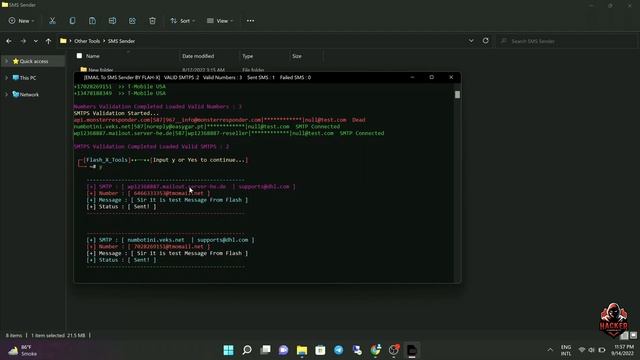Toggle the select-all checkbox beside Name
The height and width of the screenshot is (360, 640).
coord(79,56)
